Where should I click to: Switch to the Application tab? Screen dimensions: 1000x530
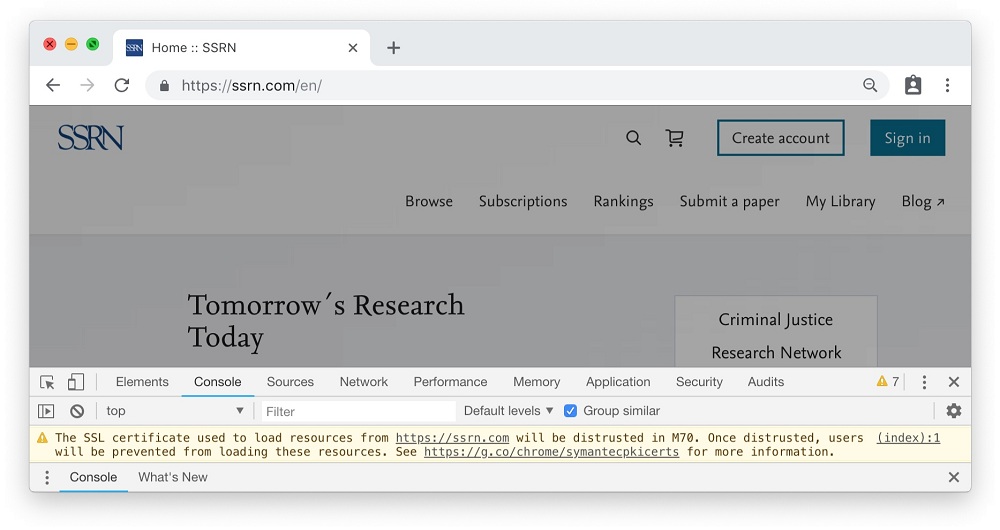point(618,382)
